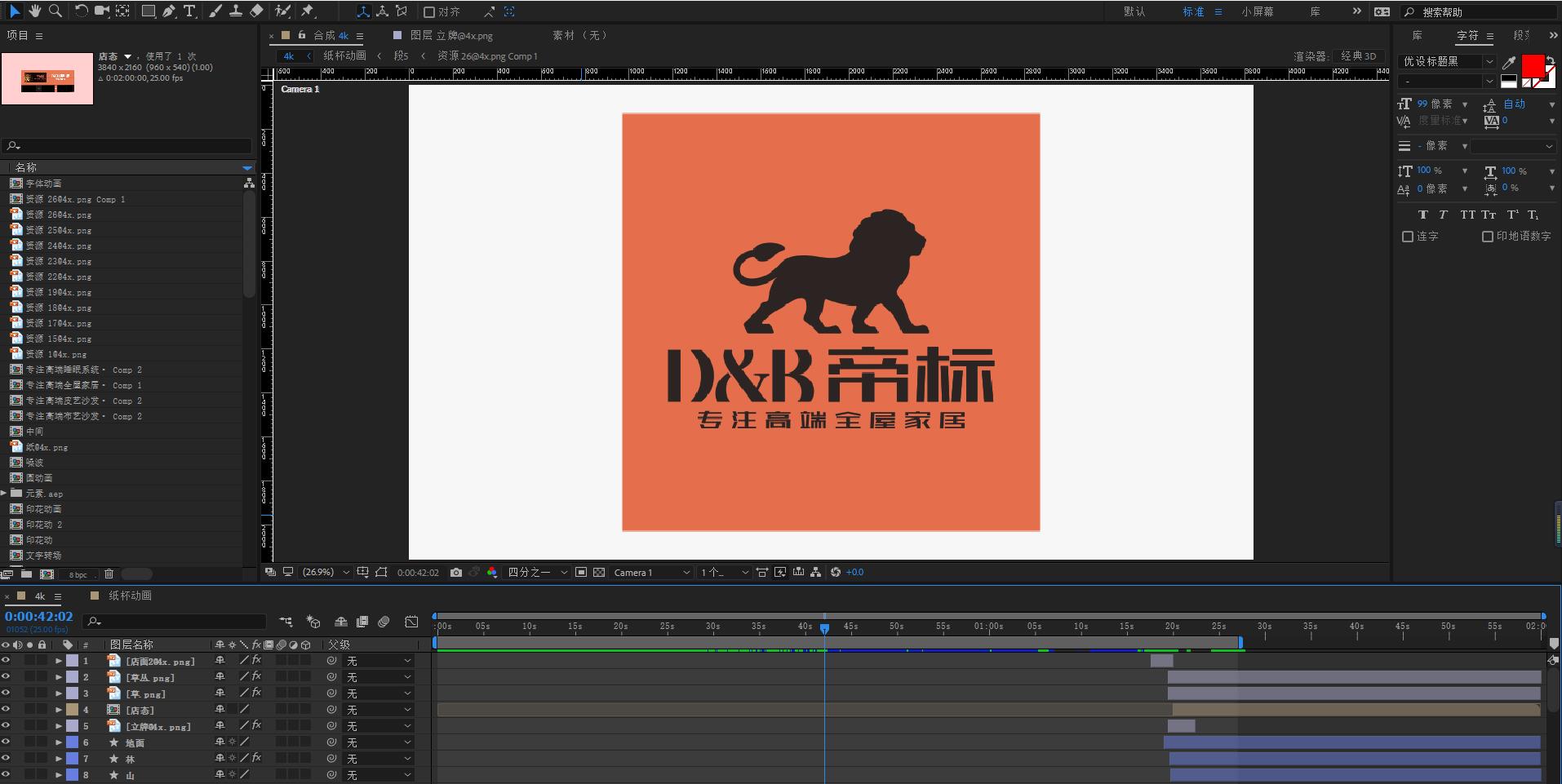The height and width of the screenshot is (784, 1562).
Task: Click the black and white swatch button
Action: pyautogui.click(x=1509, y=82)
